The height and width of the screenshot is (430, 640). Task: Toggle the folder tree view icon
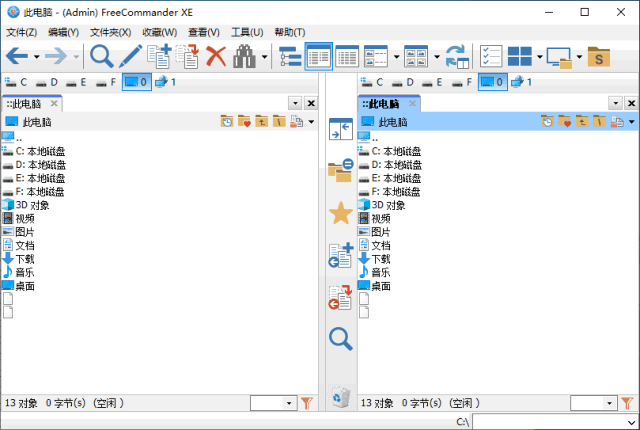click(x=290, y=56)
